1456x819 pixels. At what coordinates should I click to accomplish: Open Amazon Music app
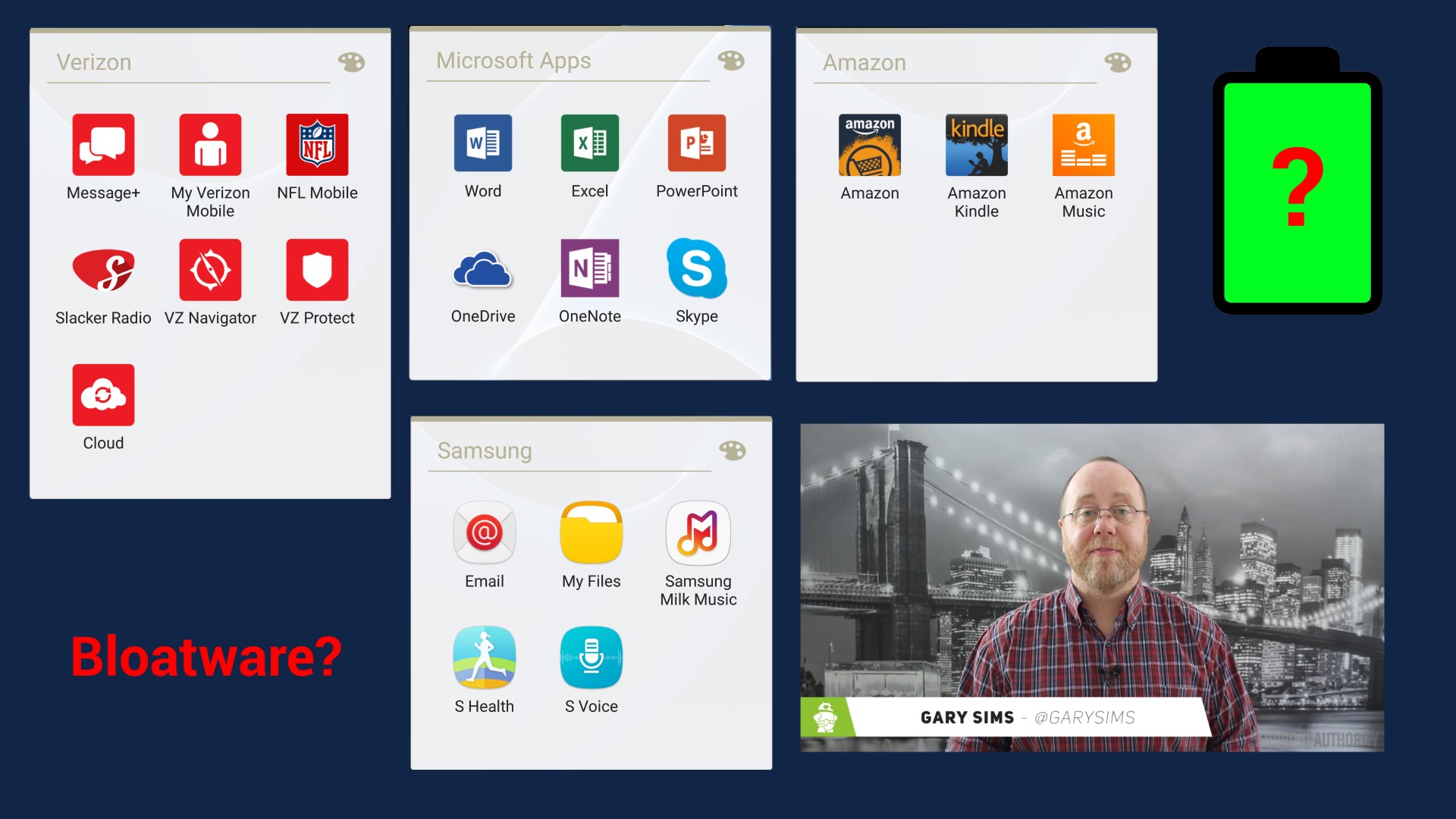1083,145
